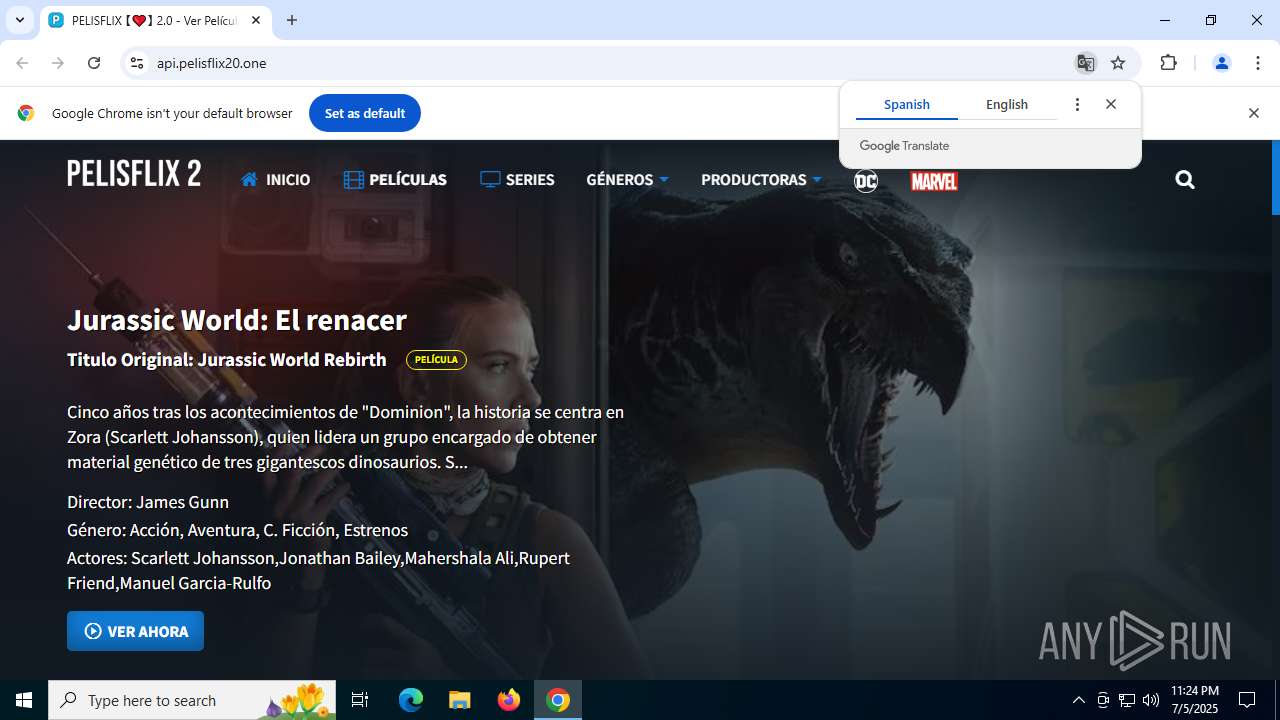Show hidden system tray icons
The width and height of the screenshot is (1280, 720).
pos(1078,700)
